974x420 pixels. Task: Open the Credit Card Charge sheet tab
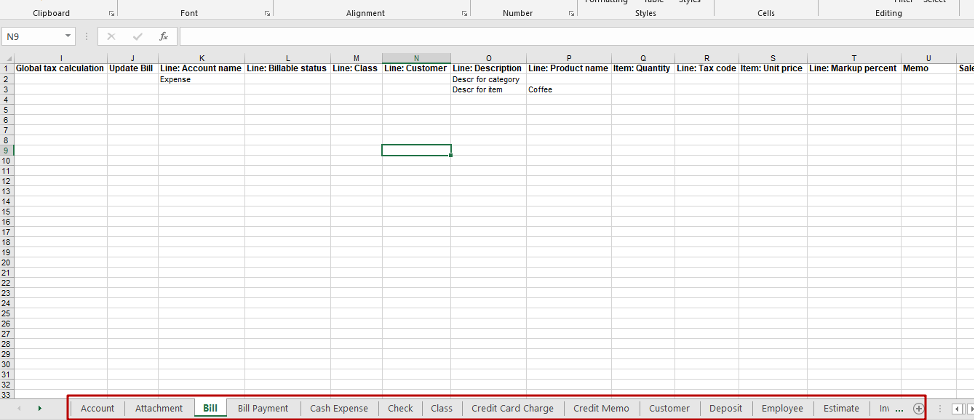click(x=512, y=408)
